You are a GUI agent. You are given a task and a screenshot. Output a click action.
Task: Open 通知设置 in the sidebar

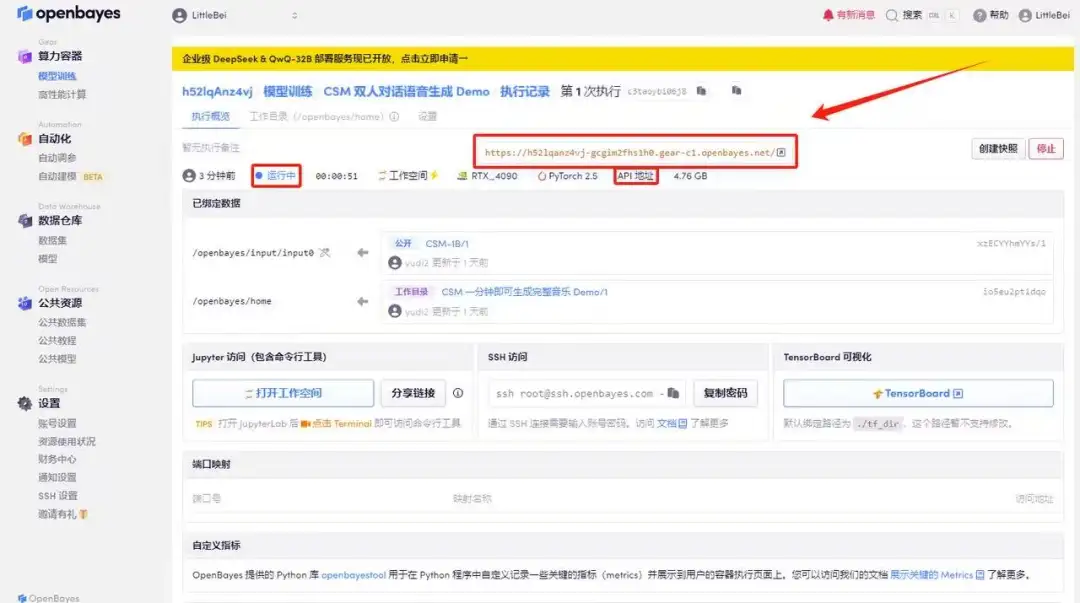57,477
